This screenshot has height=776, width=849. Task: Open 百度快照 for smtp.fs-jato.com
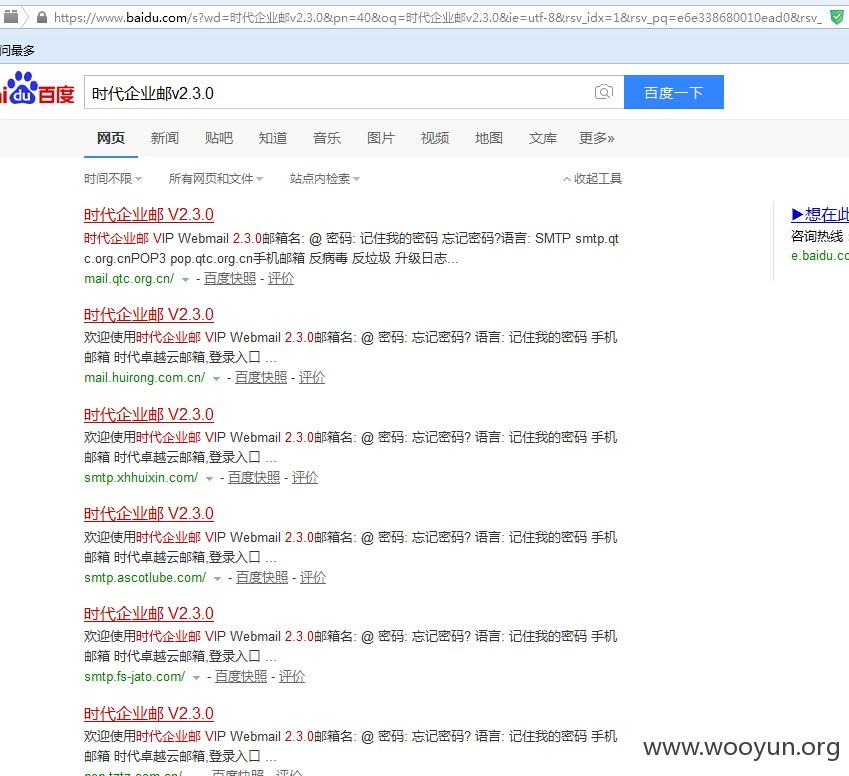[x=241, y=676]
